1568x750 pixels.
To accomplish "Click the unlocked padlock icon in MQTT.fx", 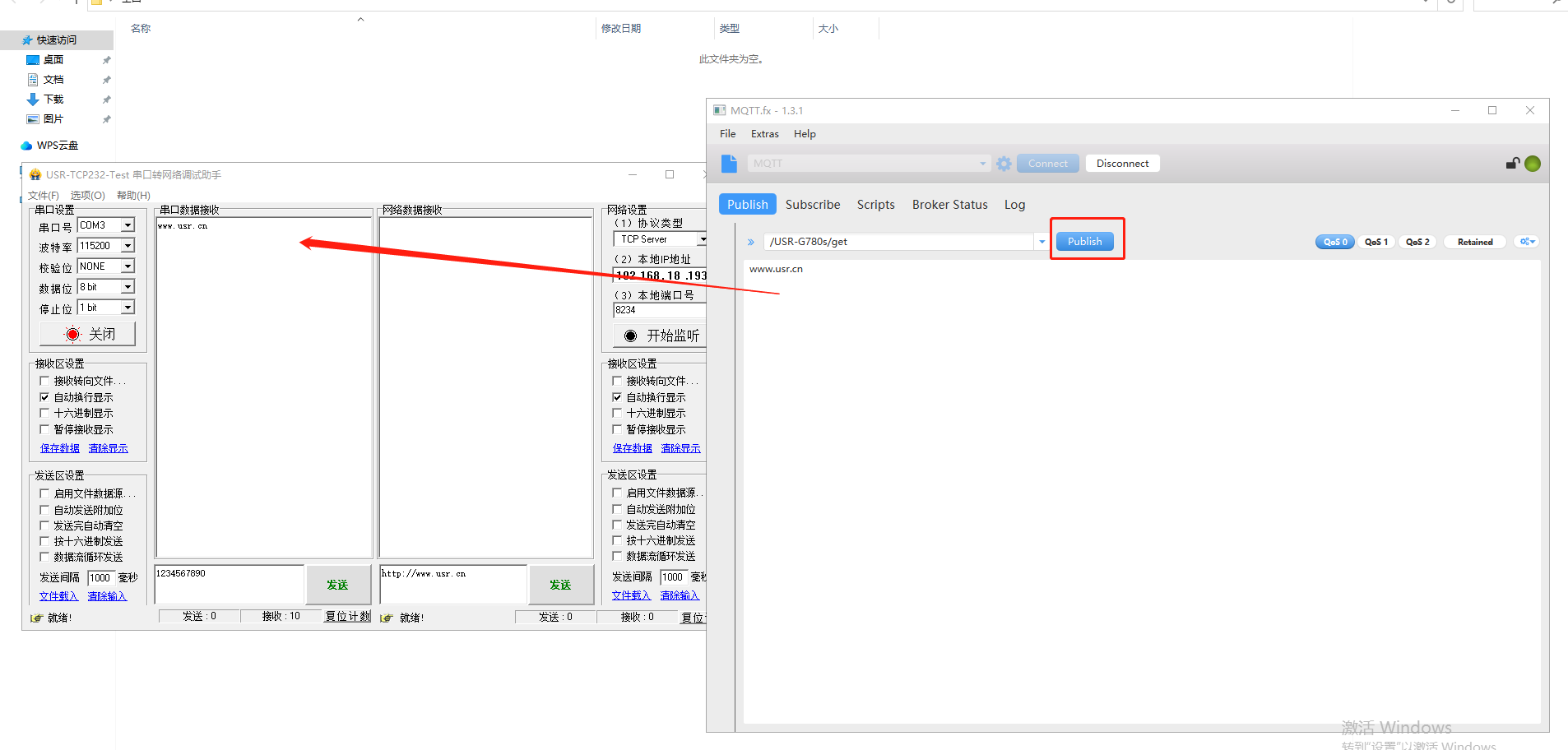I will pos(1512,164).
